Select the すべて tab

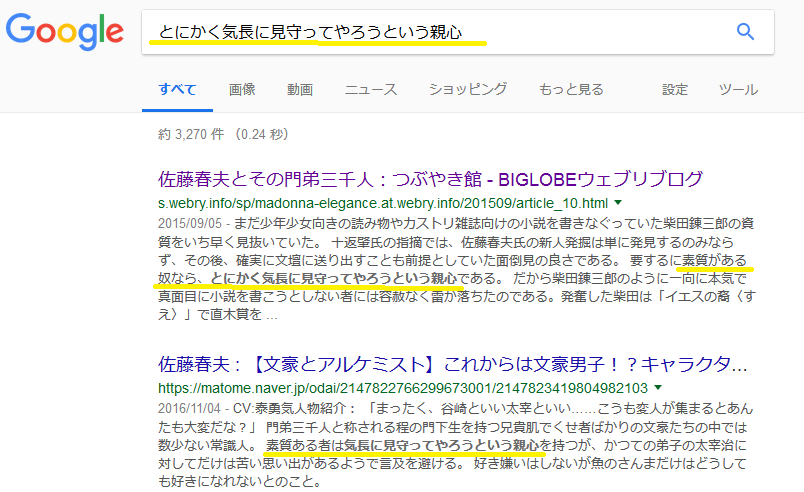point(177,90)
